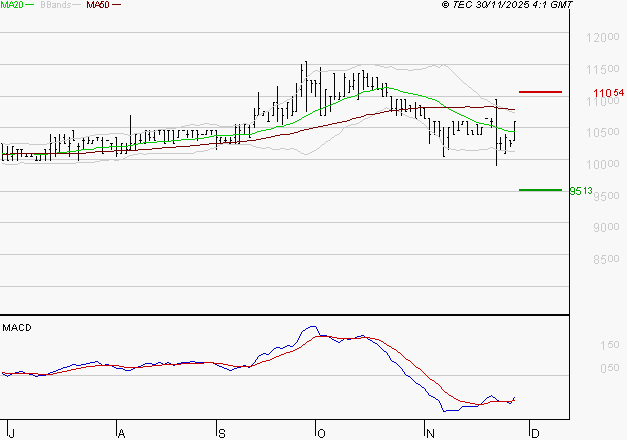
Task: Click the 12000 price axis label
Action: (603, 38)
